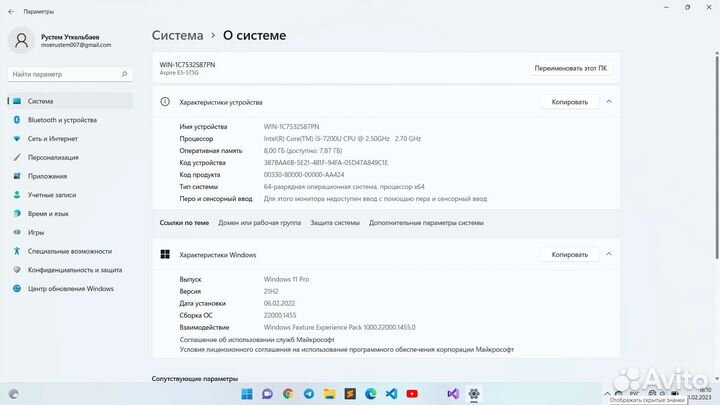The width and height of the screenshot is (720, 405).
Task: Open 'Учетные записи' section
Action: 70,195
